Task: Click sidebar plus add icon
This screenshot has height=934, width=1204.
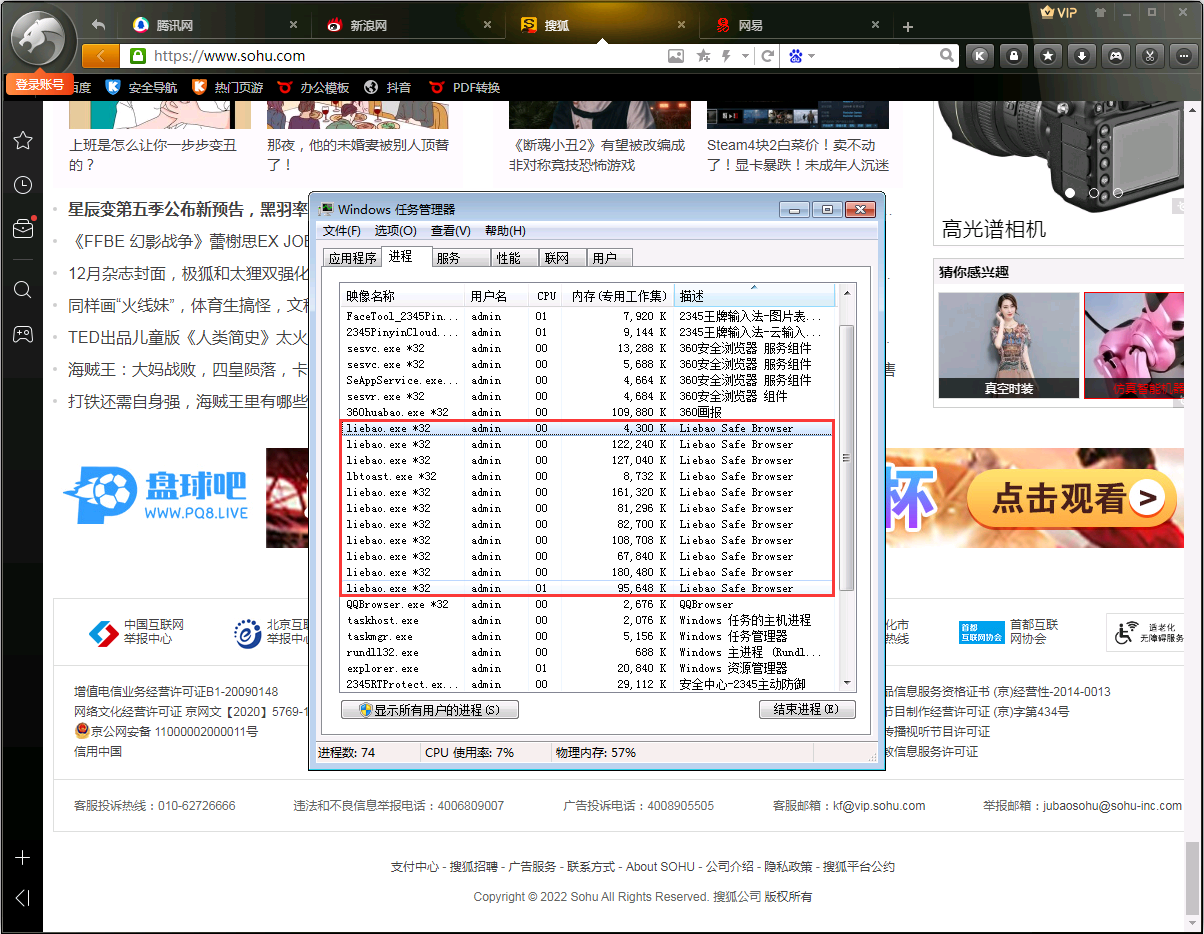Action: (x=22, y=858)
